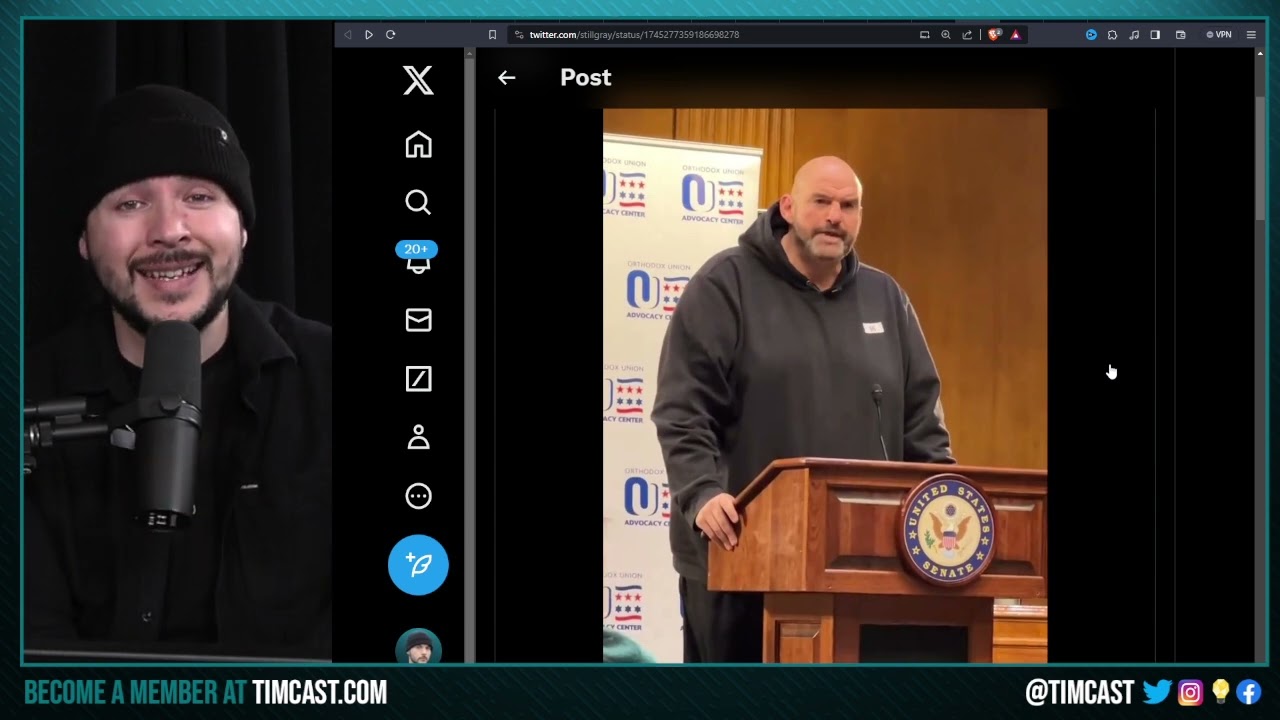1280x720 pixels.
Task: Click the twitter.com address bar URL
Action: pos(634,35)
